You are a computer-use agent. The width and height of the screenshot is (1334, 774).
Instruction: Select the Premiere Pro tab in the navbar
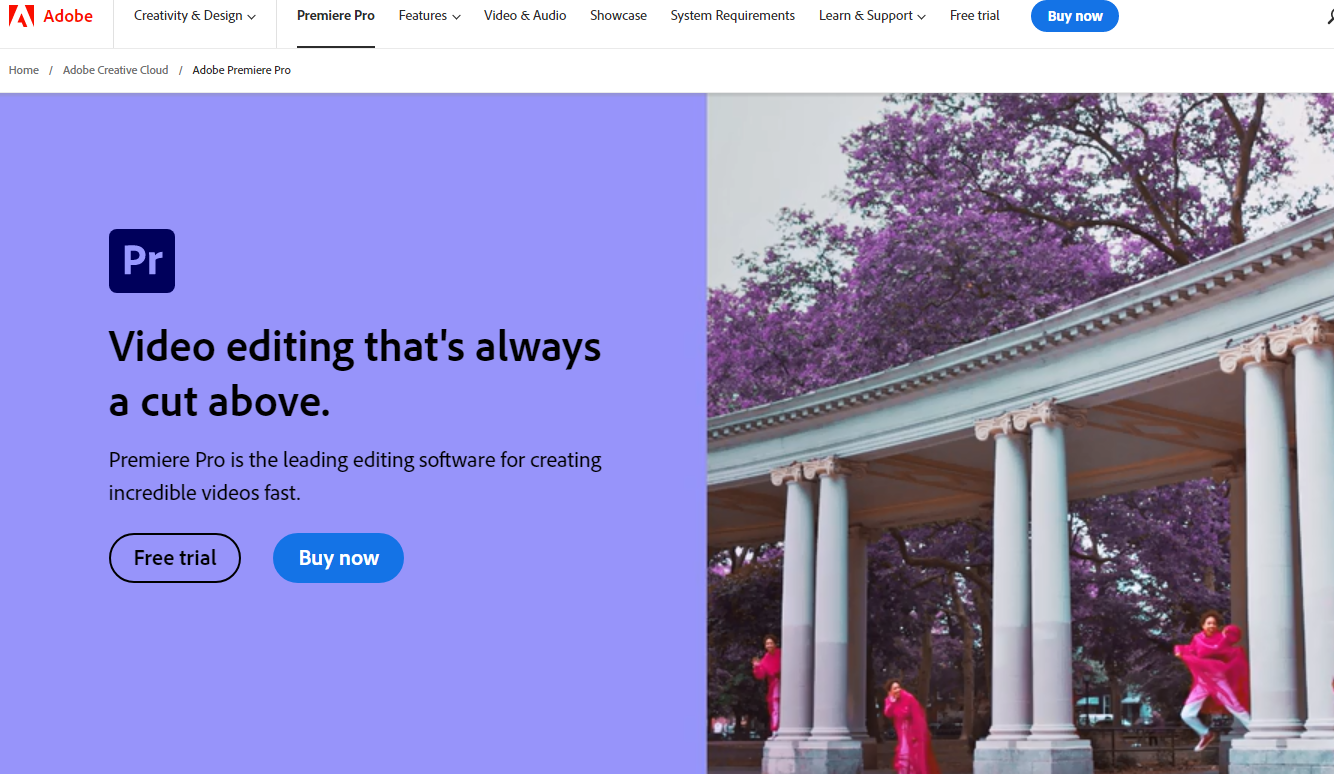coord(336,16)
